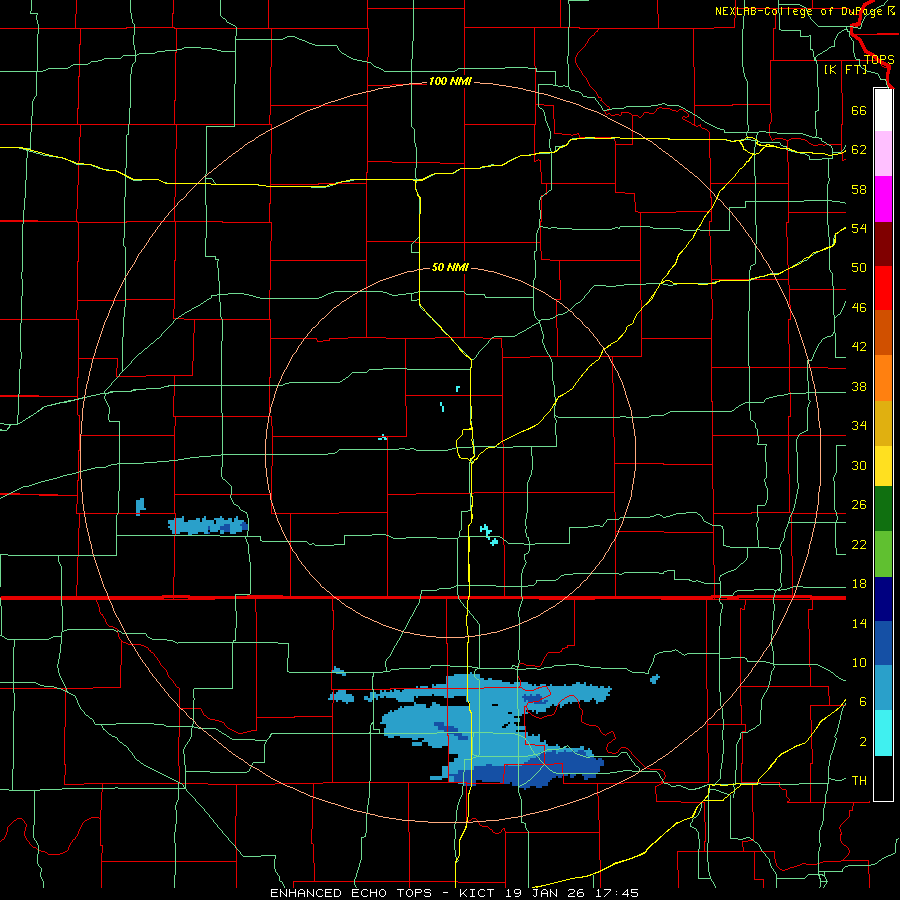This screenshot has width=900, height=900.
Task: Click the 38 legend value
Action: pyautogui.click(x=859, y=386)
